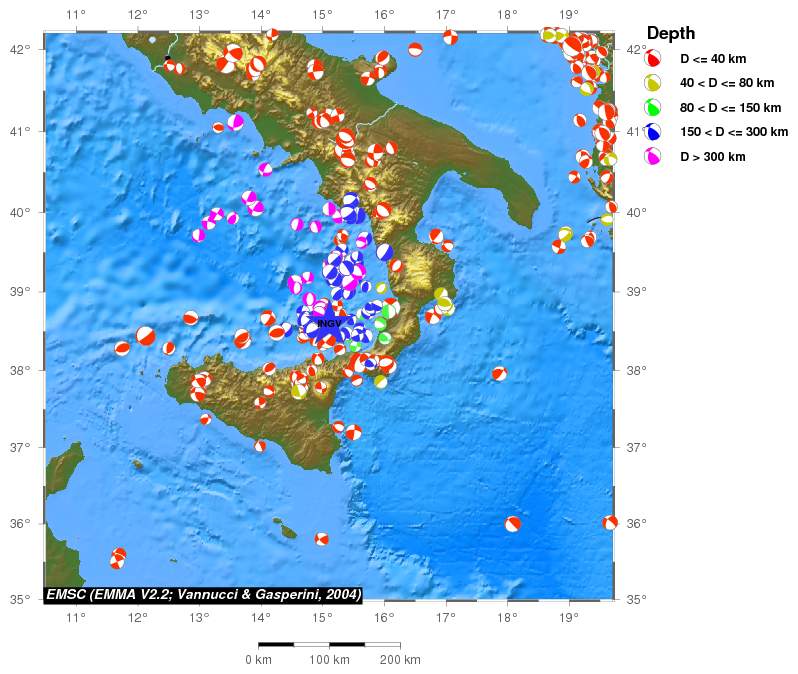Click the EMSC EMMA V2.2 credit caption
This screenshot has width=798, height=674.
(x=204, y=594)
